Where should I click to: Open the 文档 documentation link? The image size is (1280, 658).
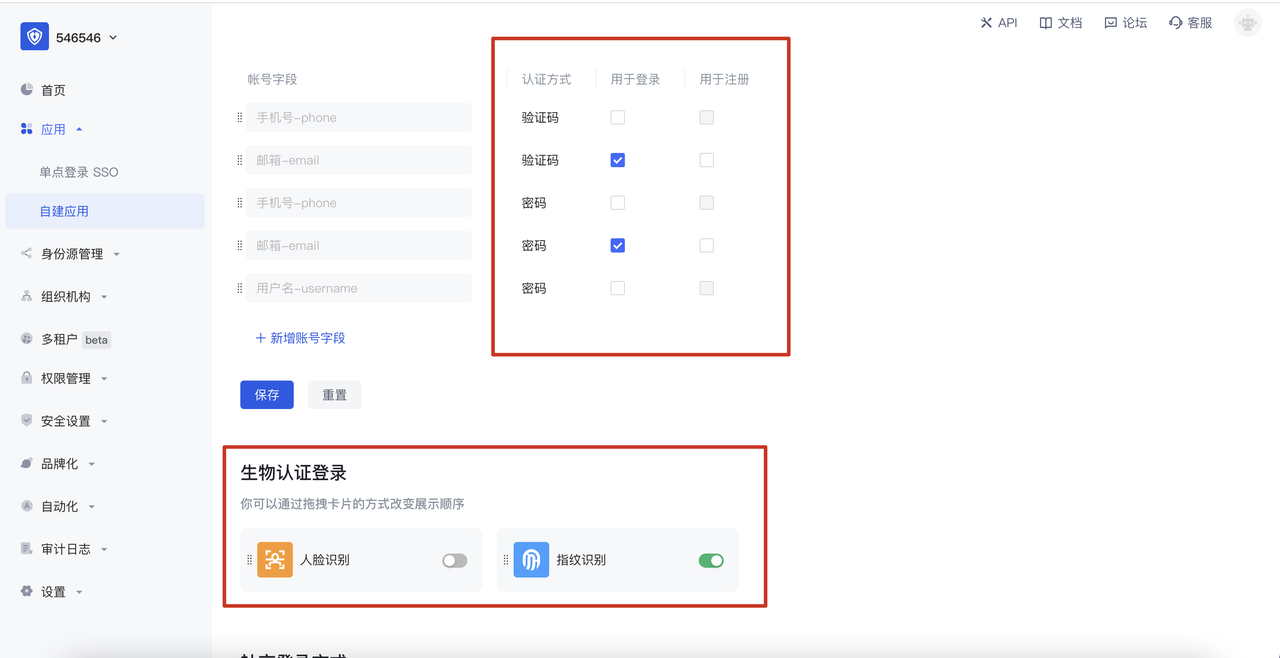pos(1059,22)
